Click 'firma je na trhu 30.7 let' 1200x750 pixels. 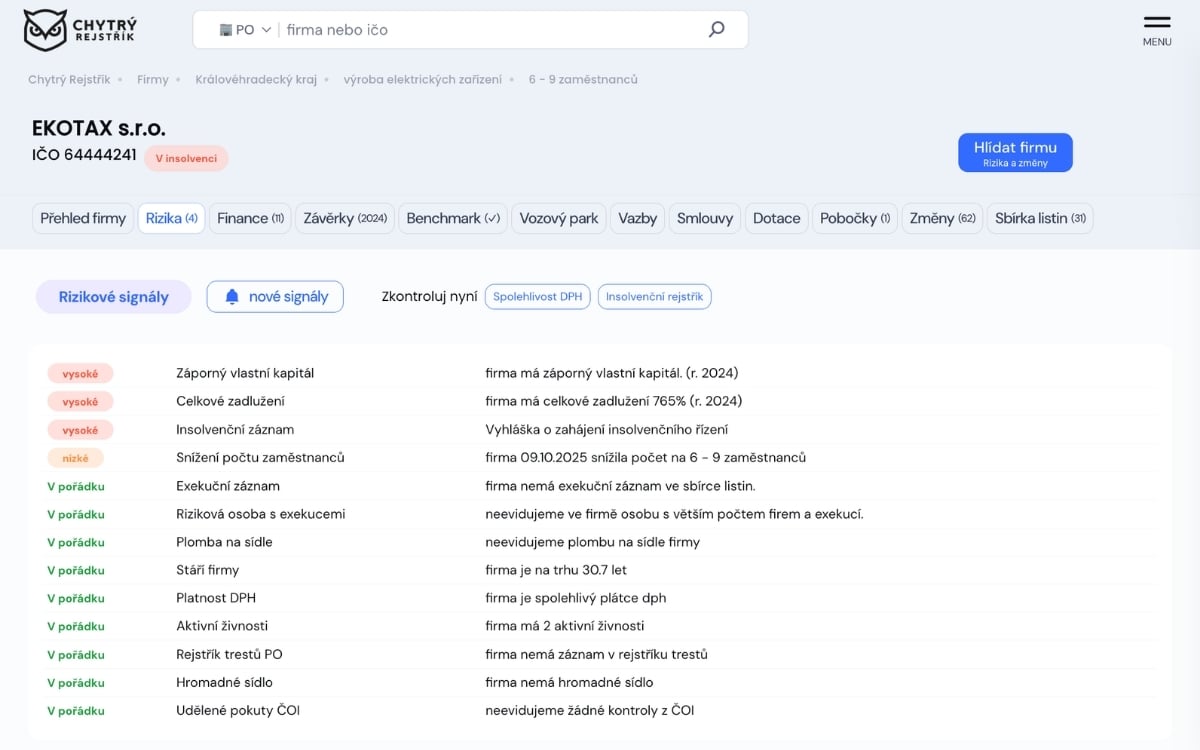(x=556, y=570)
